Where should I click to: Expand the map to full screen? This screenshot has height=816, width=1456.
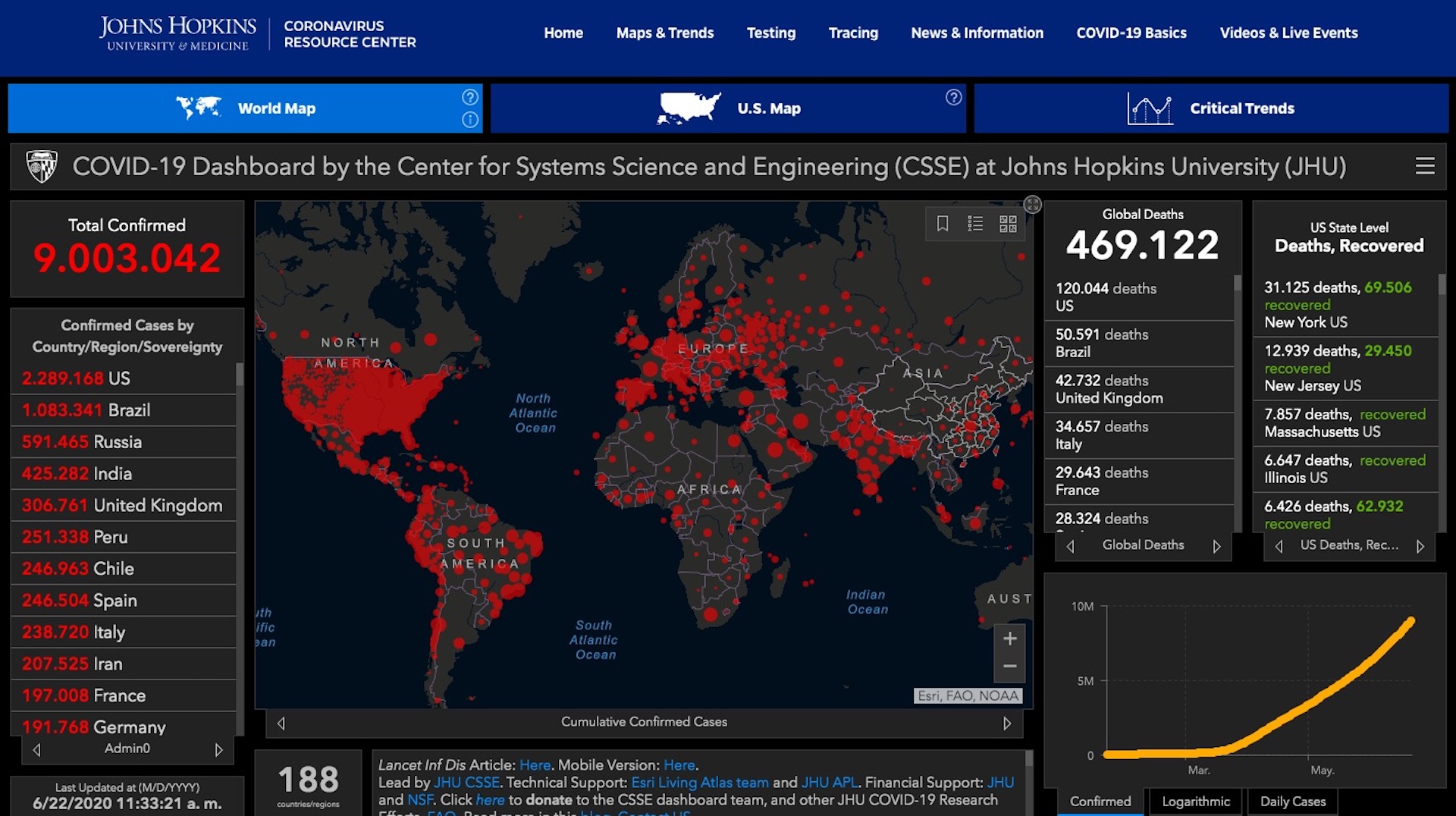pos(1031,203)
